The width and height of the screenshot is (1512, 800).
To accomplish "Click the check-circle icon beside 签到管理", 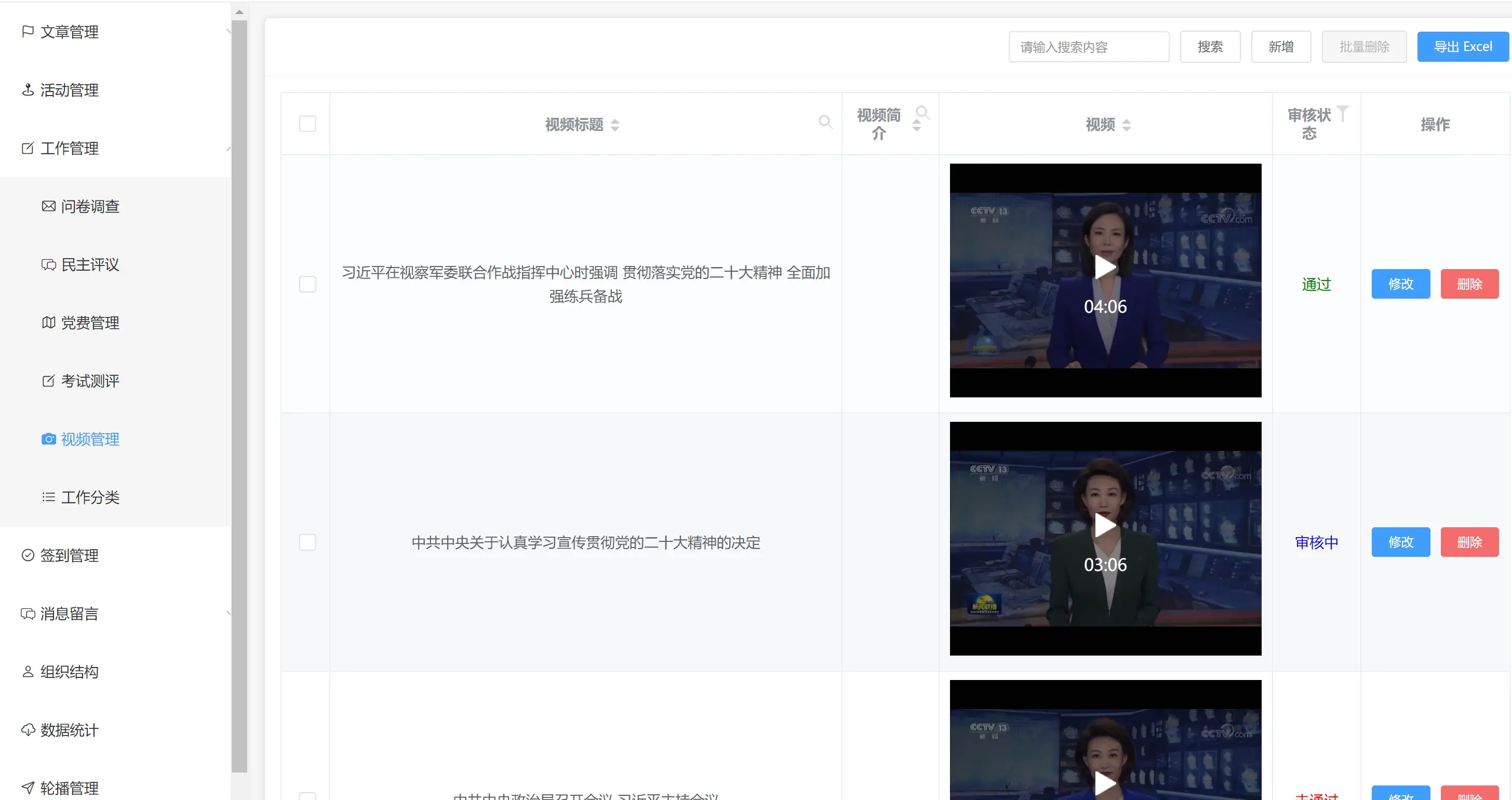I will point(28,555).
